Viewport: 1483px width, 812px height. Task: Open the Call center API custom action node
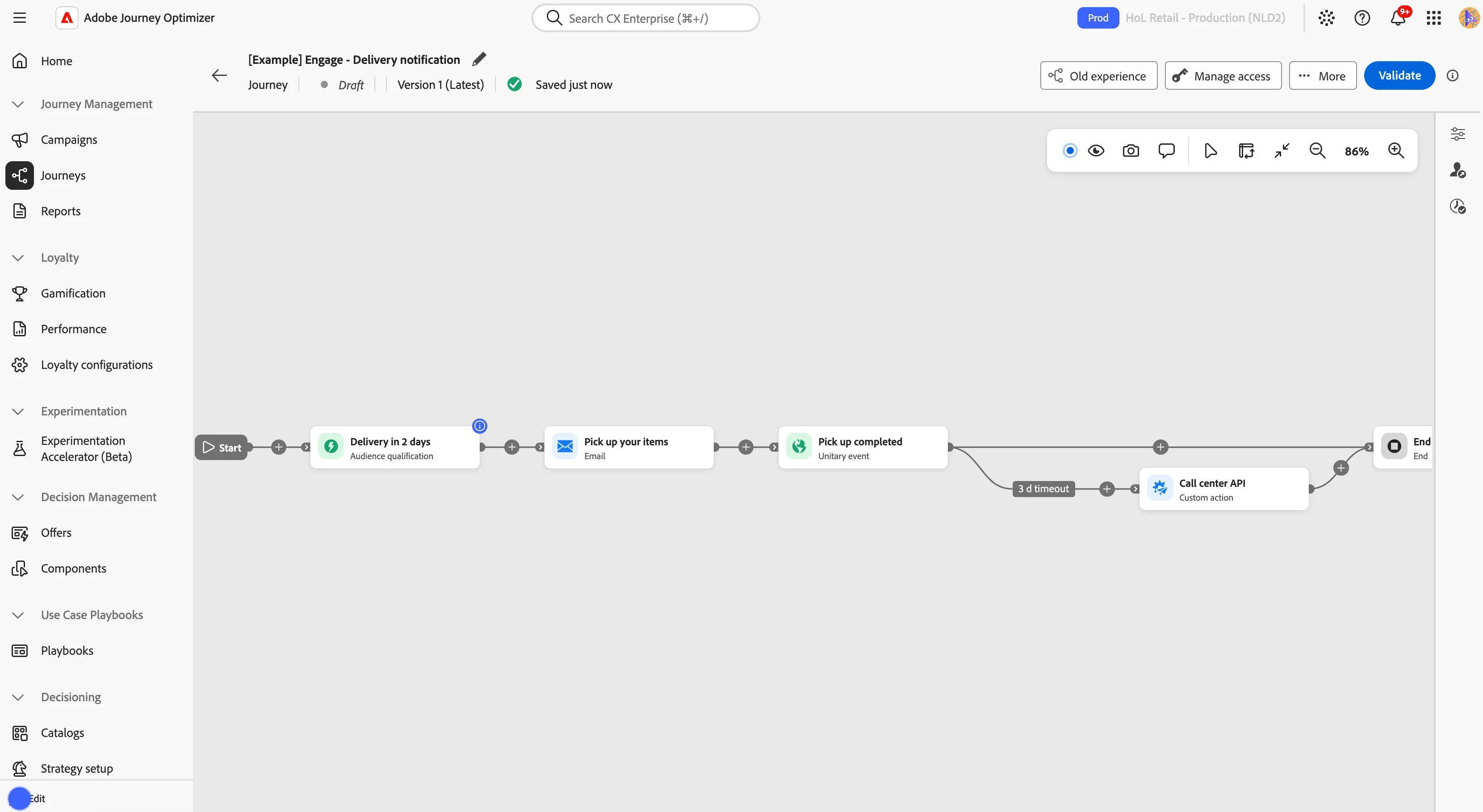(1223, 489)
